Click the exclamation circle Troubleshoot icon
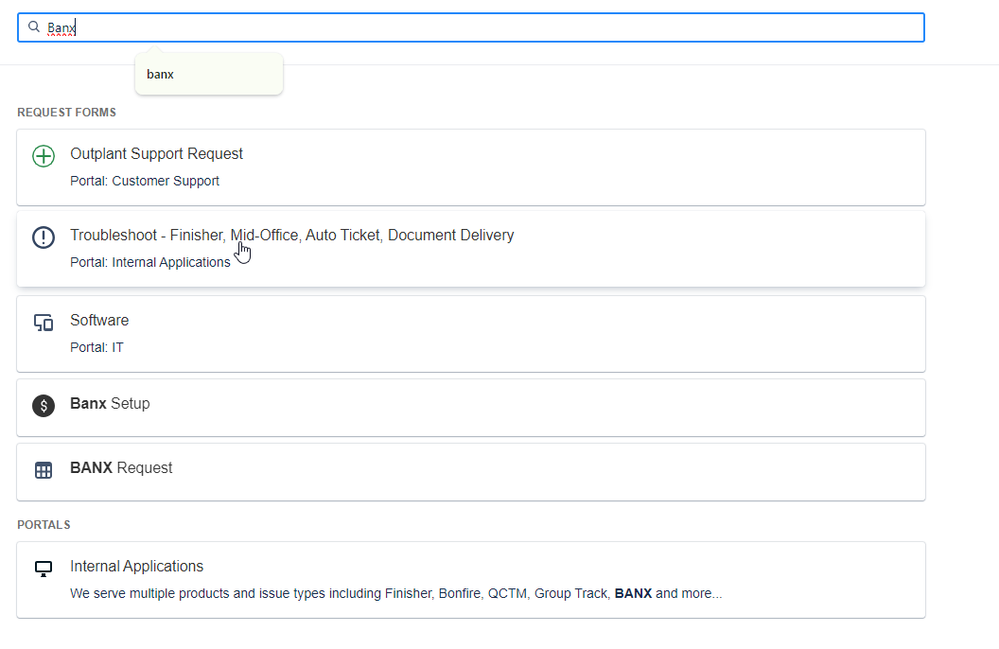 [43, 238]
